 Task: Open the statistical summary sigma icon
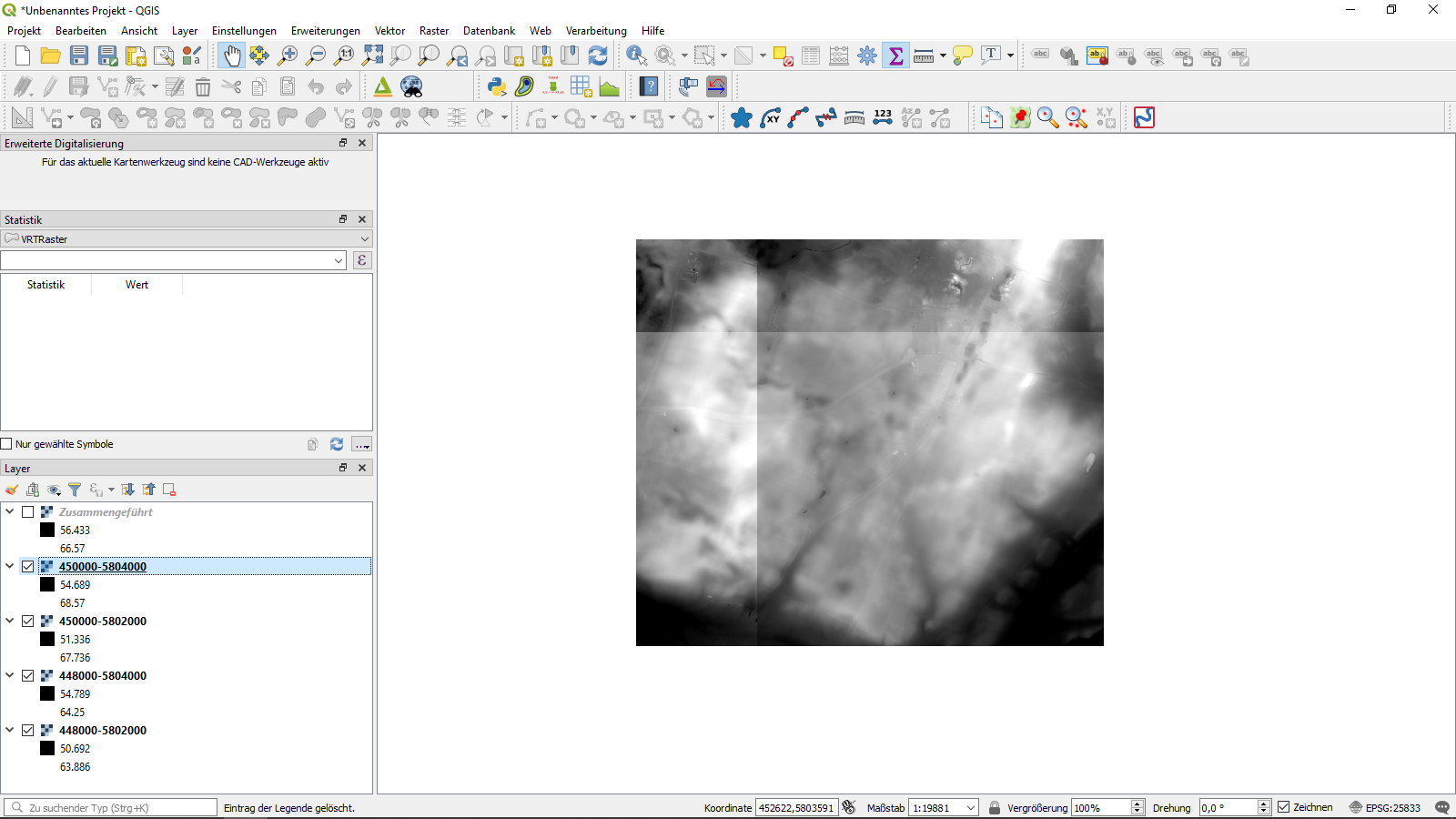point(895,56)
